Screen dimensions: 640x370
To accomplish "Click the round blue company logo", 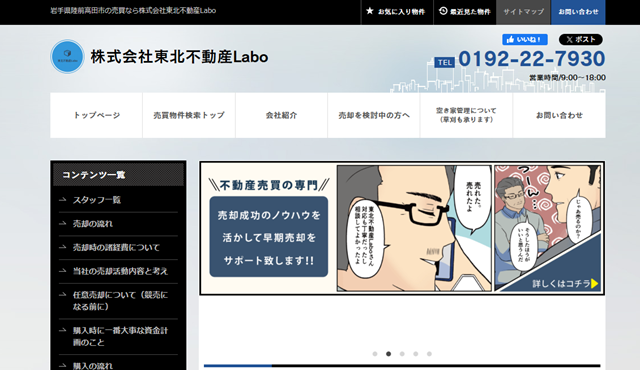I will [x=67, y=57].
